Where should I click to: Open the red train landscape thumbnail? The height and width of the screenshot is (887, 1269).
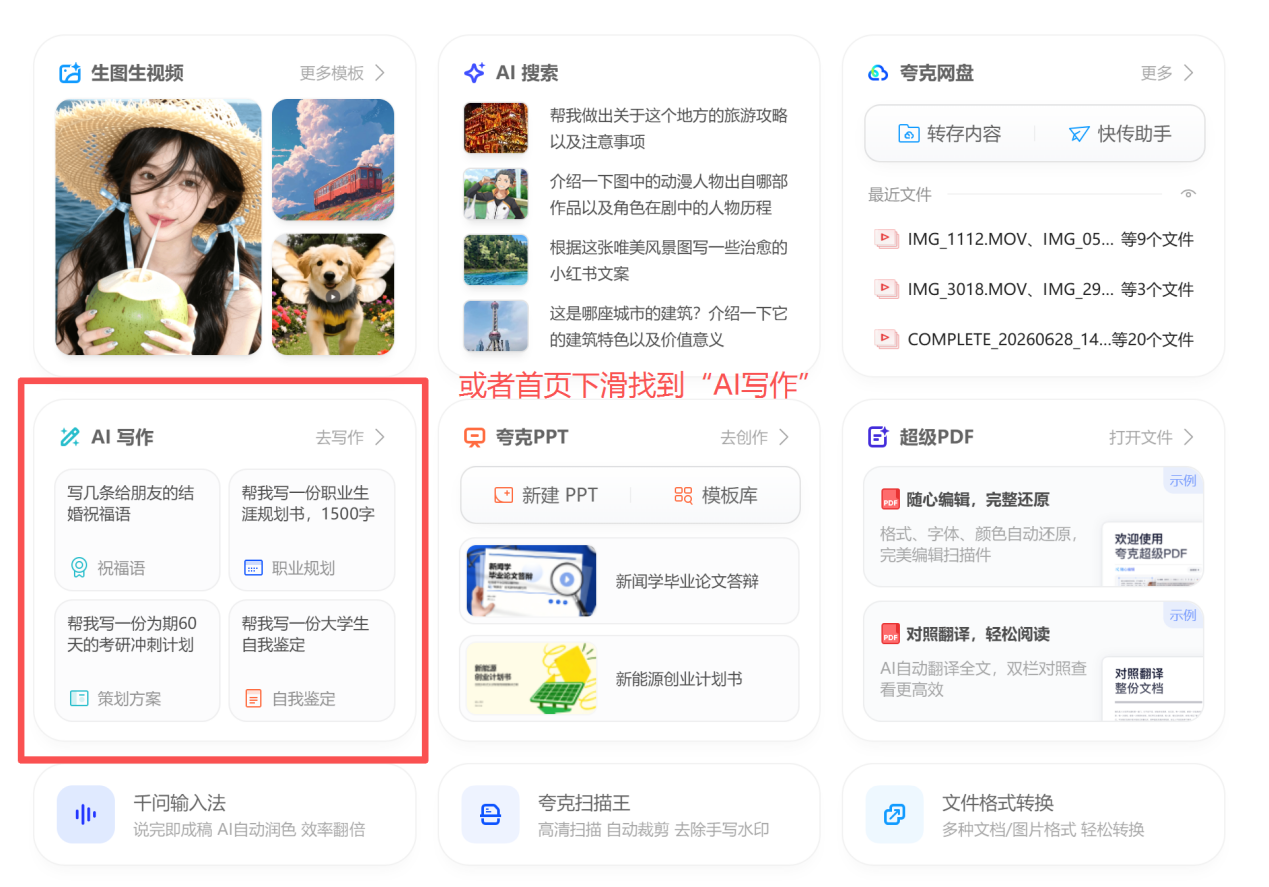[x=333, y=160]
